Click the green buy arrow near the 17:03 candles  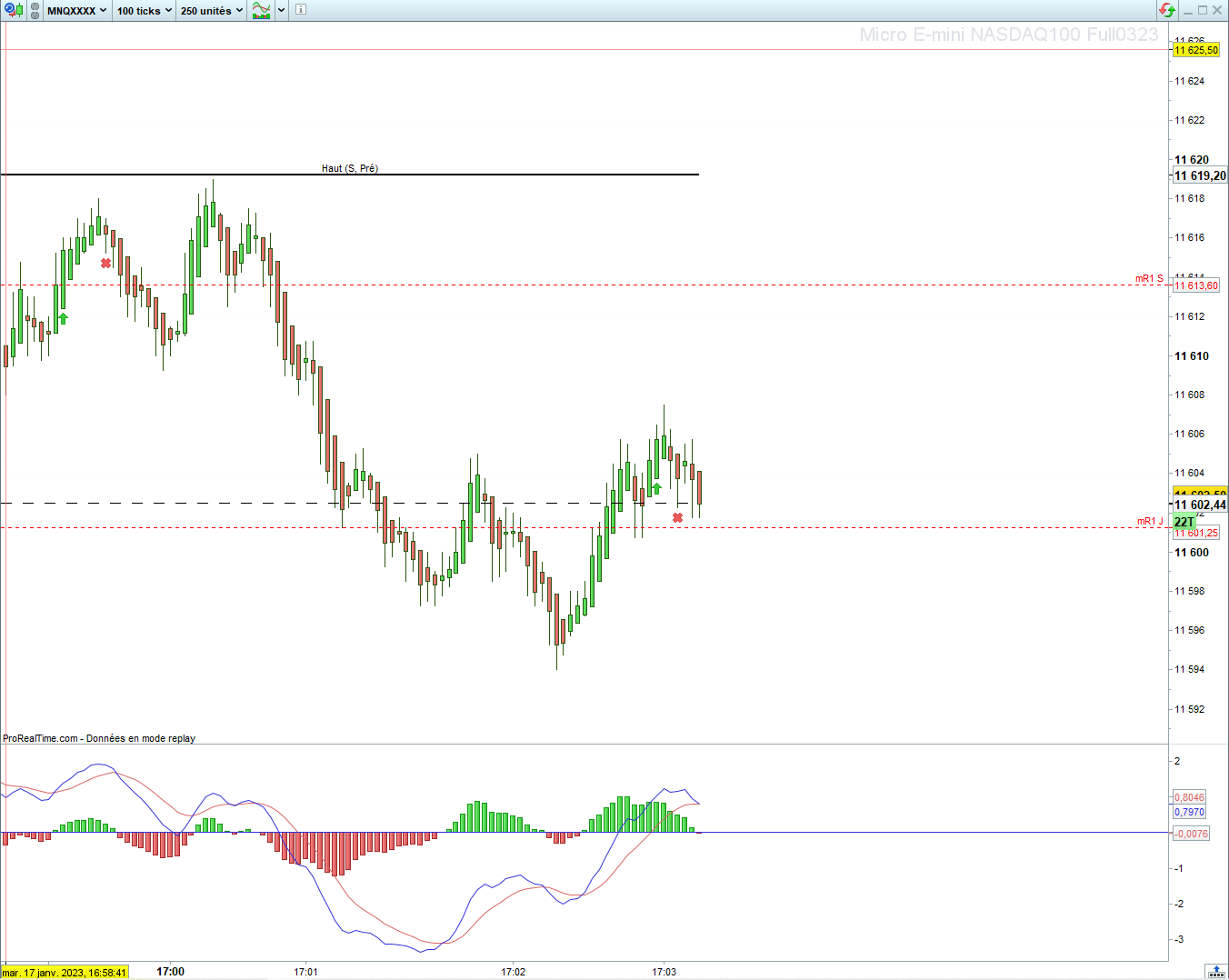(x=656, y=489)
